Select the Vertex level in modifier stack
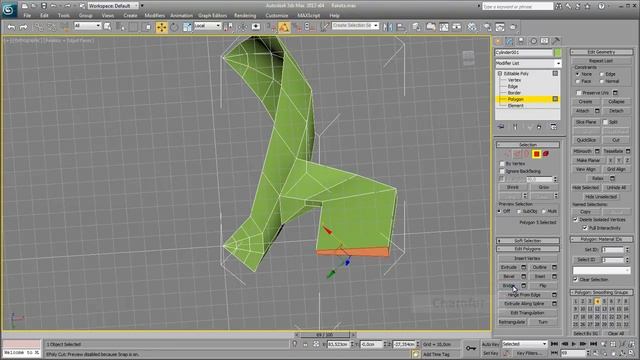This screenshot has height=360, width=640. [514, 80]
